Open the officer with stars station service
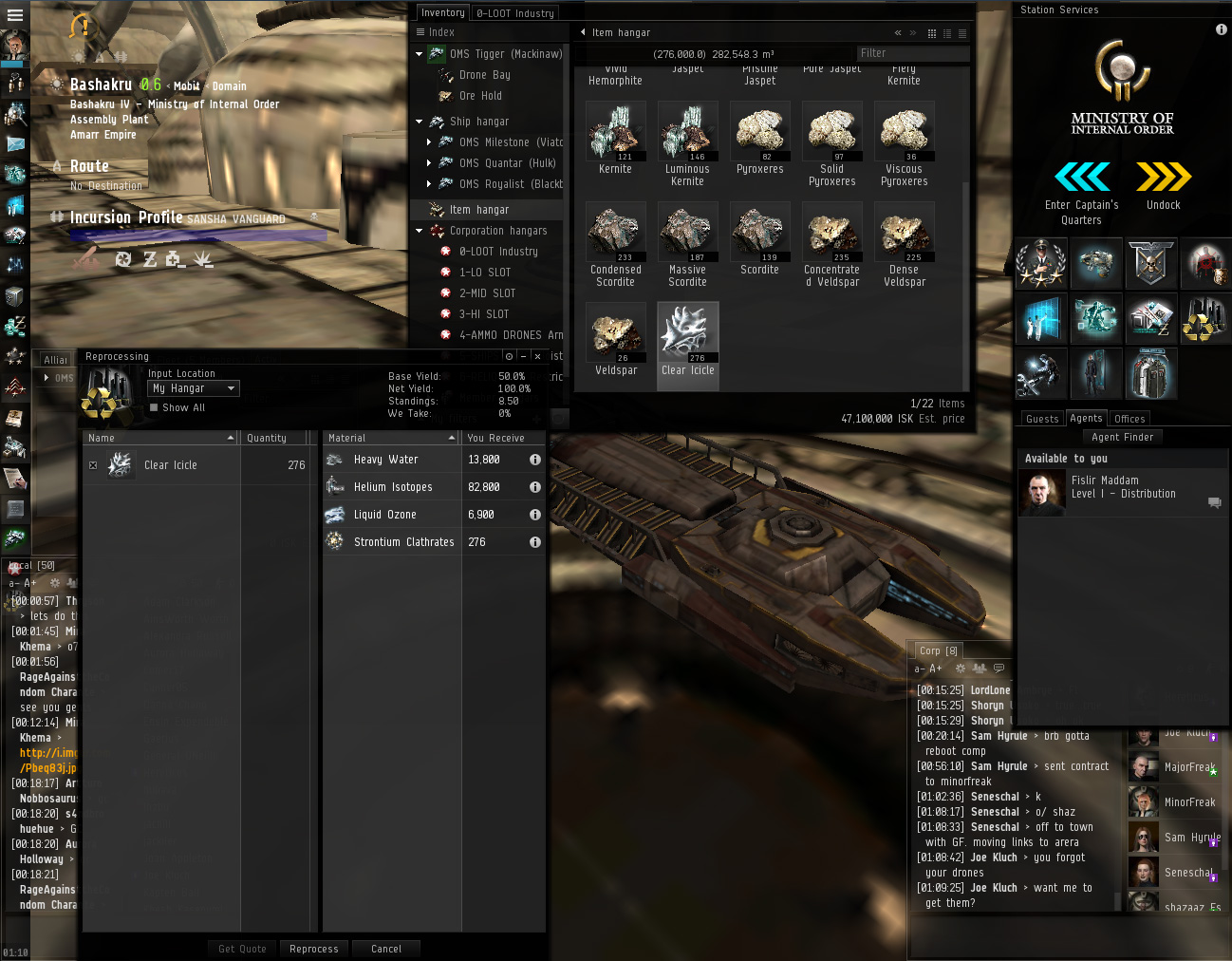 coord(1041,263)
